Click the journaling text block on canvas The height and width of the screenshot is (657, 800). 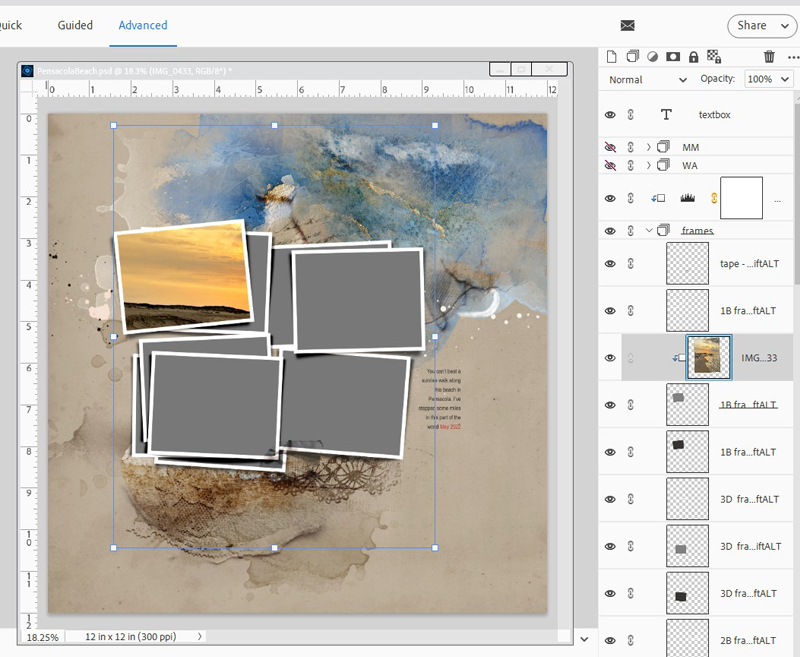pos(440,399)
